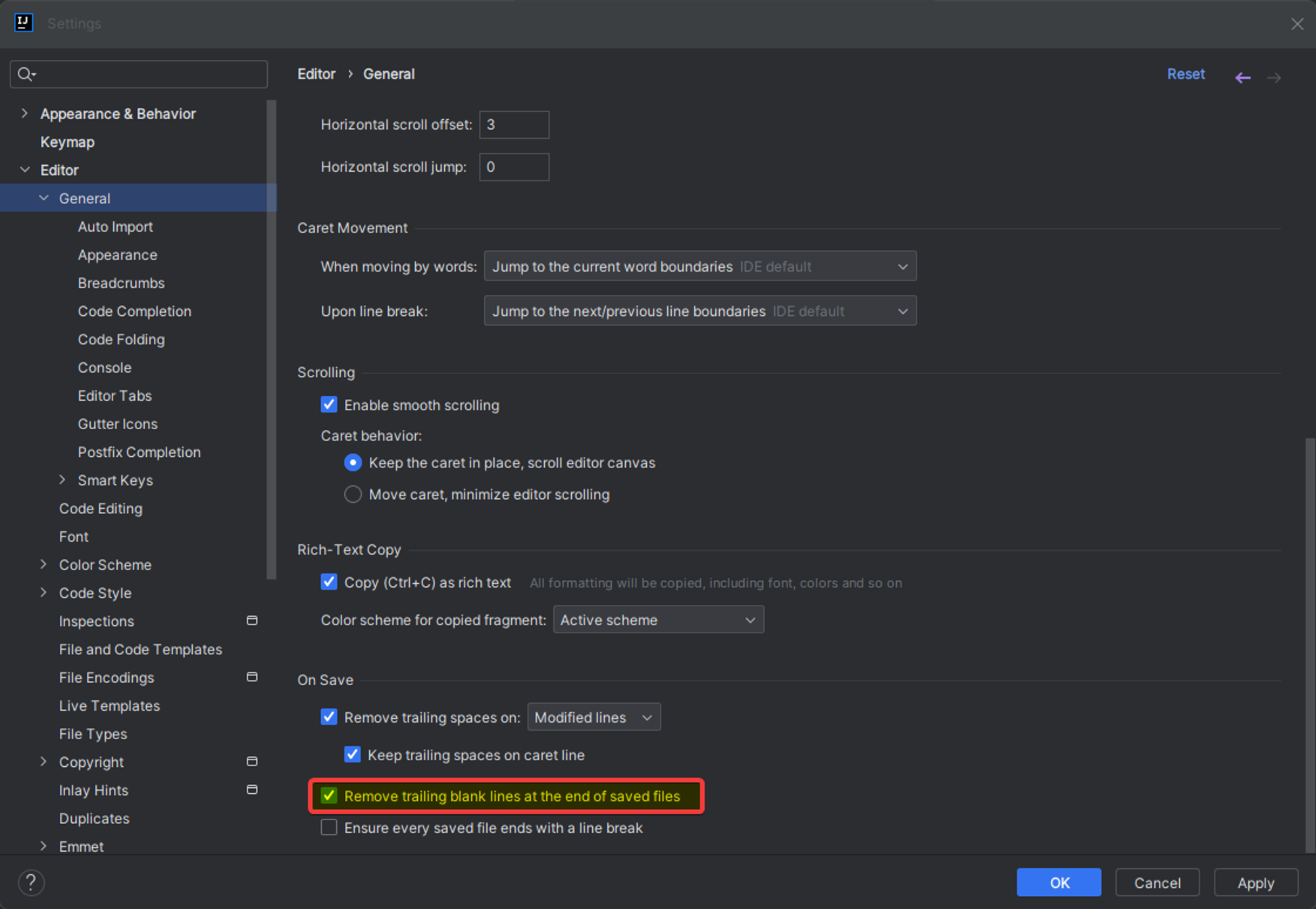Open Console settings
The image size is (1316, 909).
(105, 367)
